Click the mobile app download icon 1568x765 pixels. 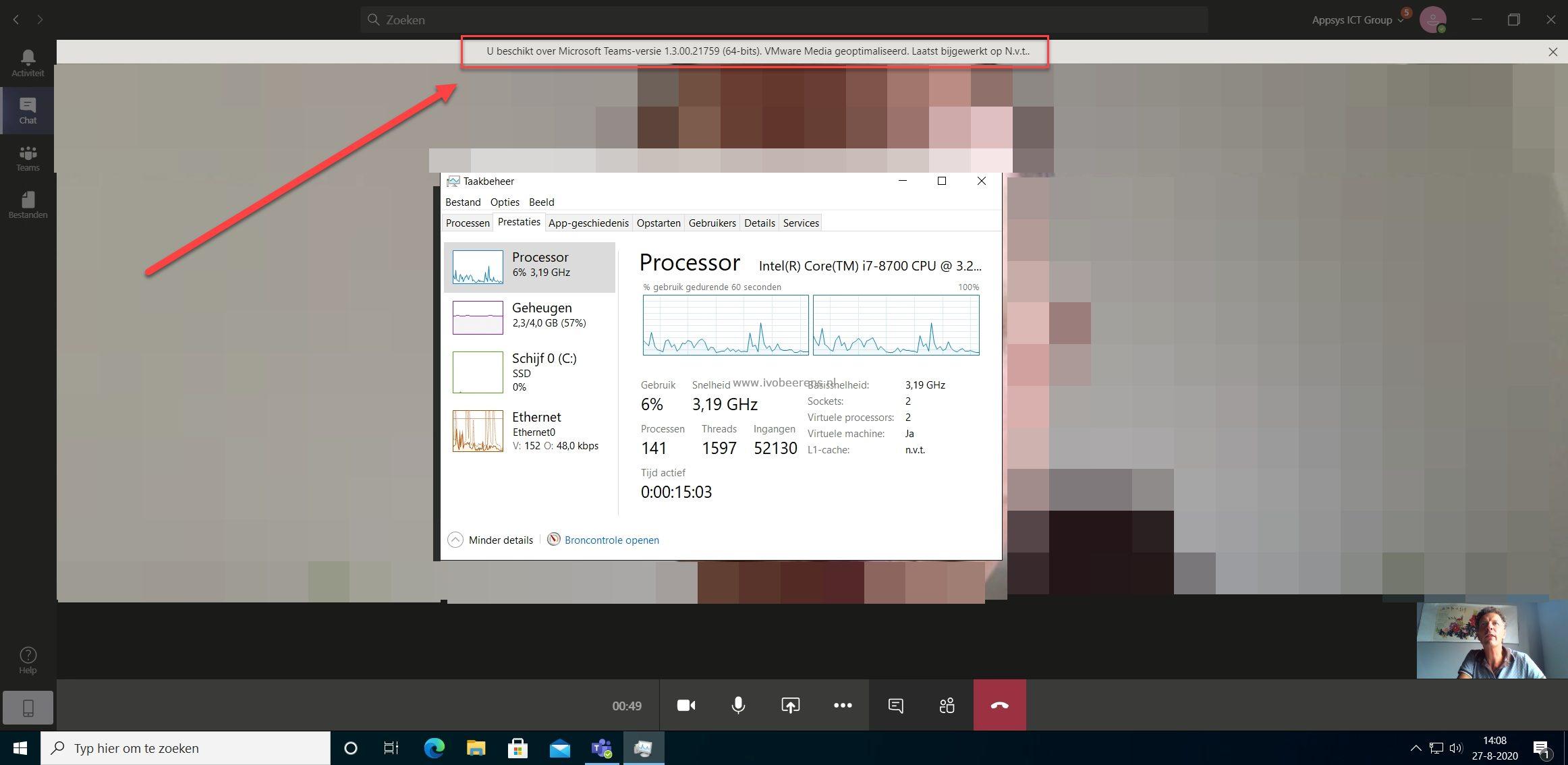(x=28, y=708)
